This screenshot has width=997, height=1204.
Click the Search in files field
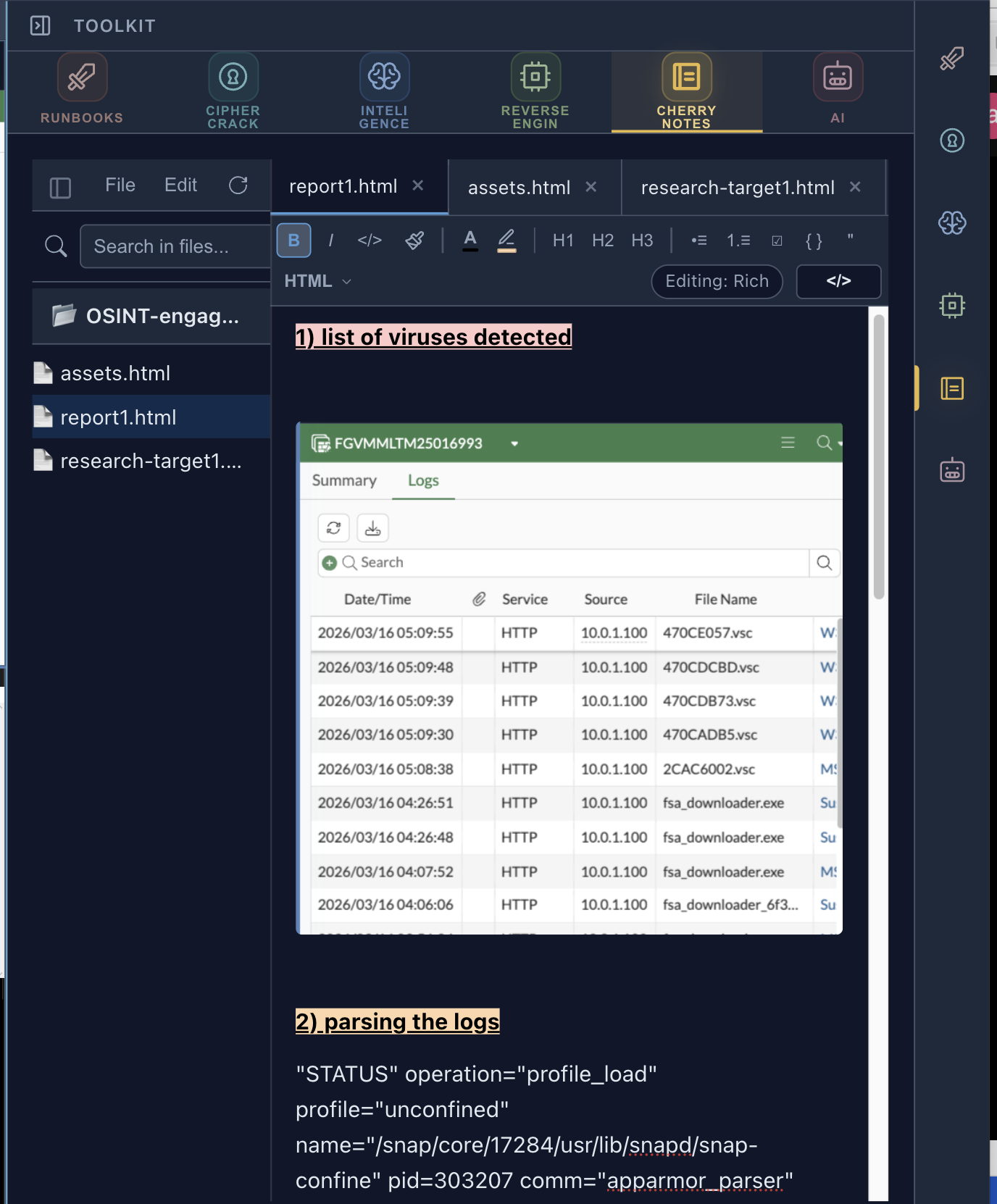(174, 246)
